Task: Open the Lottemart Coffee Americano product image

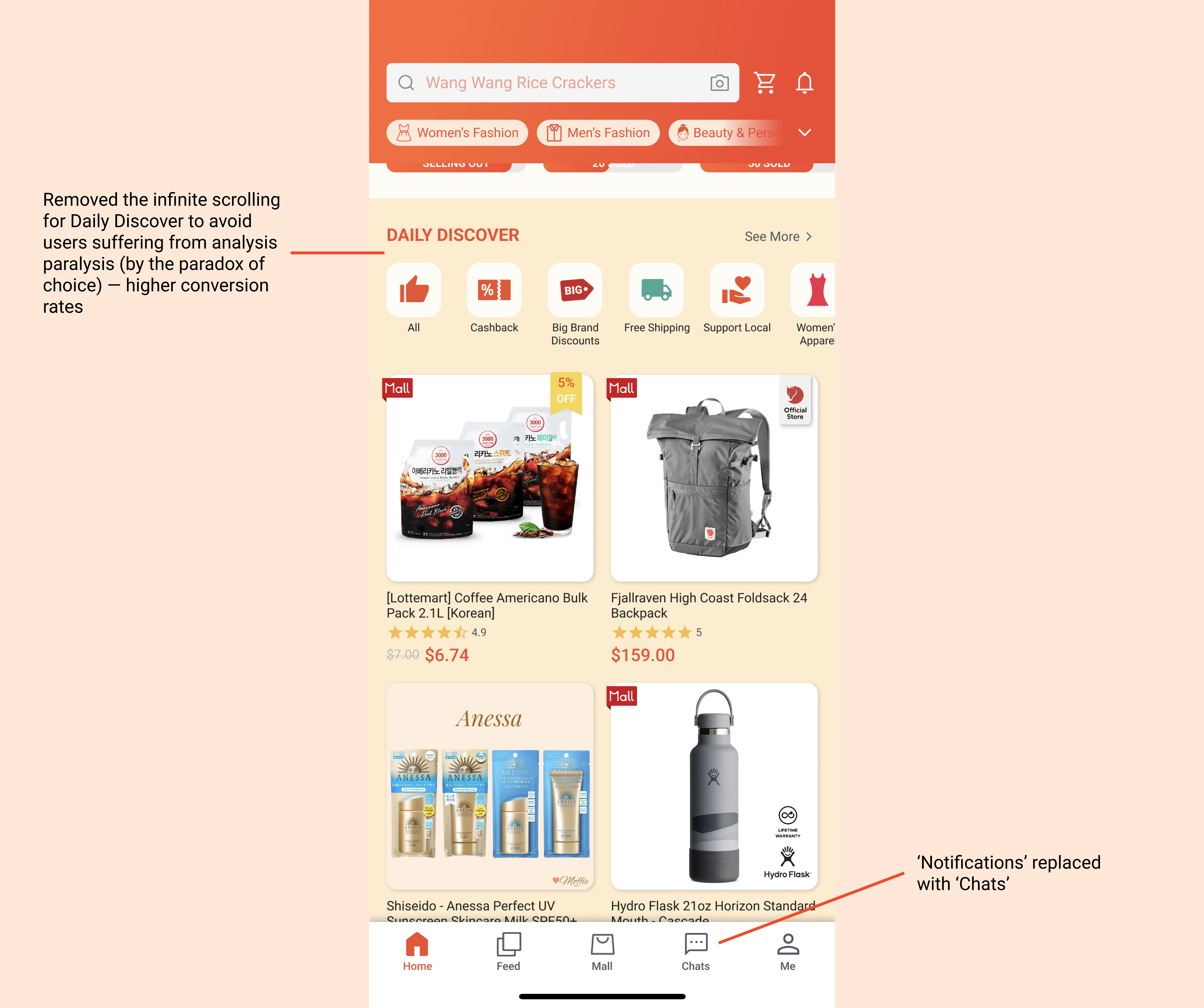Action: click(490, 478)
